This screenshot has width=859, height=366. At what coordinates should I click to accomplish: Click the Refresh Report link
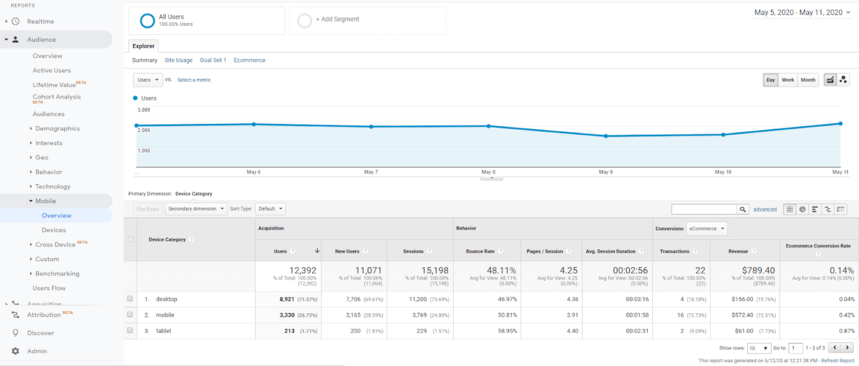point(837,361)
